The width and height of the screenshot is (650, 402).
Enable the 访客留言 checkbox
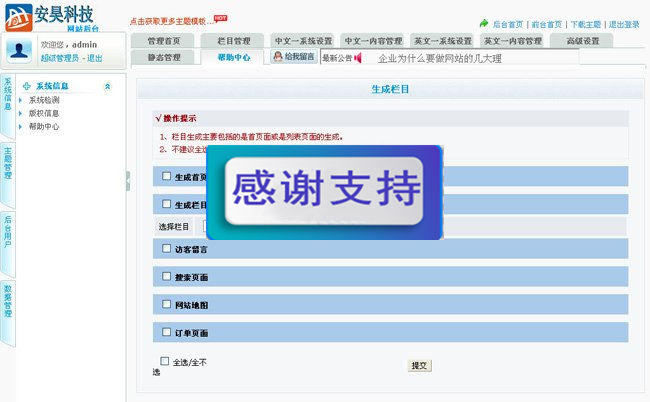pyautogui.click(x=166, y=248)
